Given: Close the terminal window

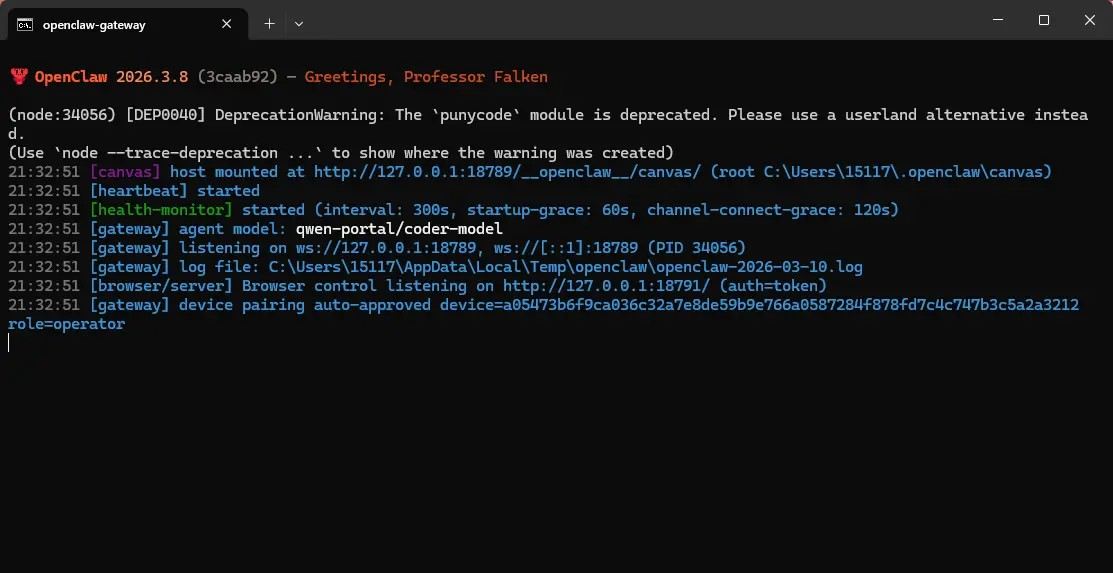Looking at the screenshot, I should 1090,21.
